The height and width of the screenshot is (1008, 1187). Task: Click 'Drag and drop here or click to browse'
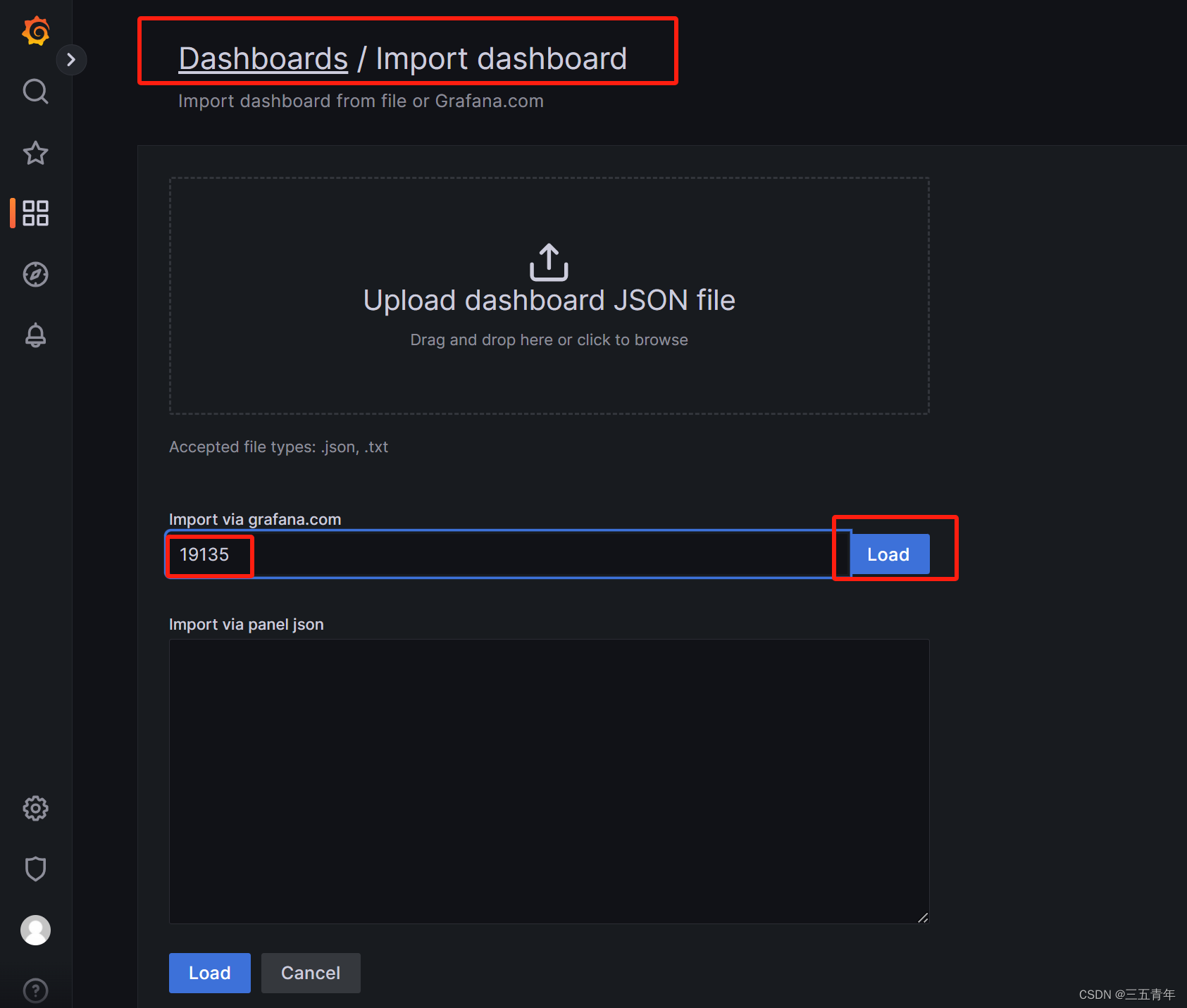click(549, 340)
